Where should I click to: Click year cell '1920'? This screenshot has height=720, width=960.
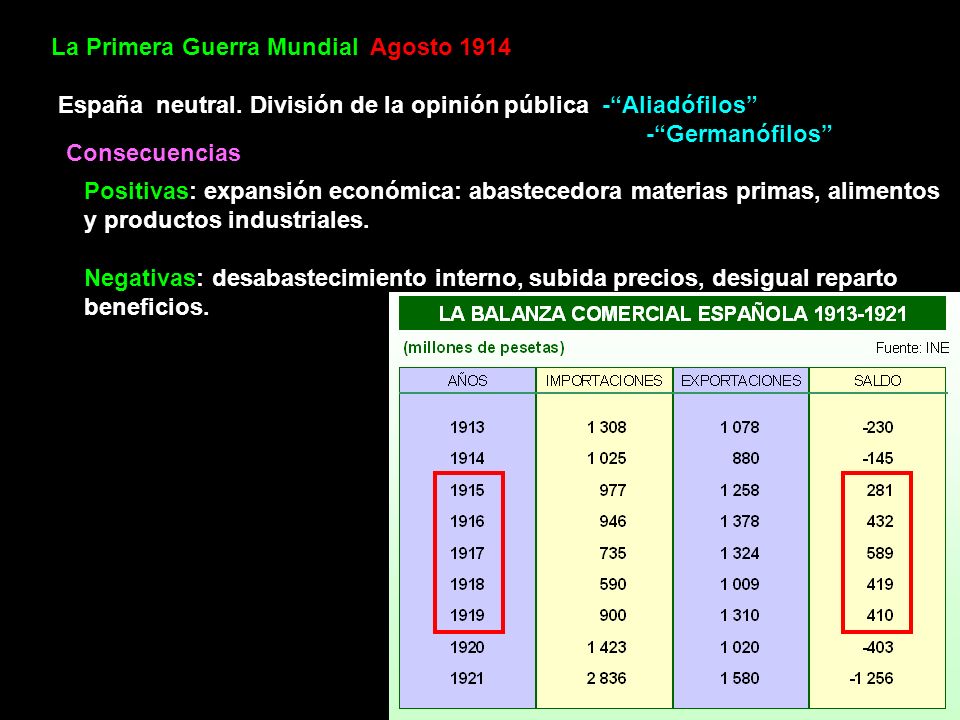tap(467, 647)
